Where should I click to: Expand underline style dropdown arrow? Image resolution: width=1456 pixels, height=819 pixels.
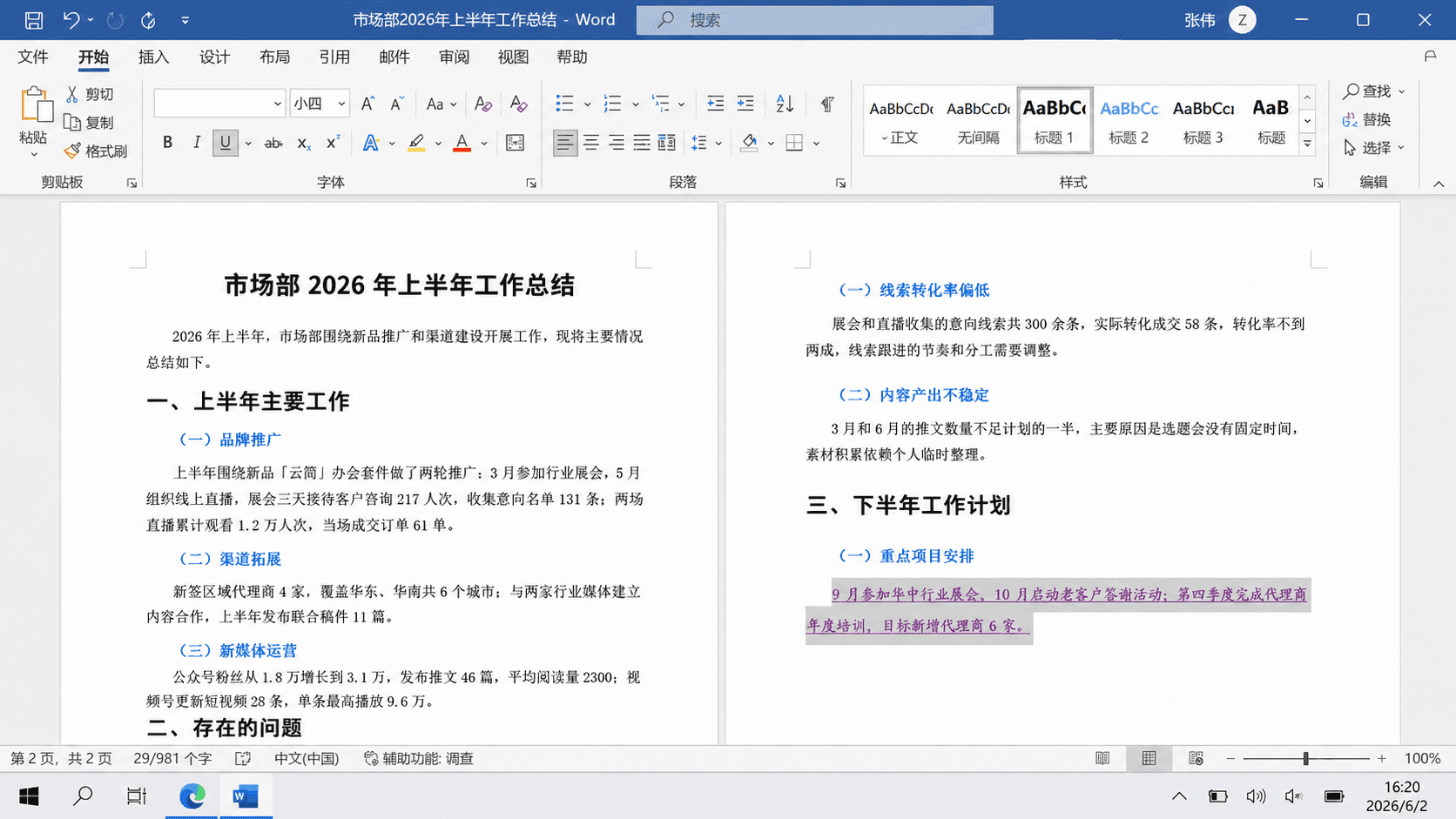point(248,143)
